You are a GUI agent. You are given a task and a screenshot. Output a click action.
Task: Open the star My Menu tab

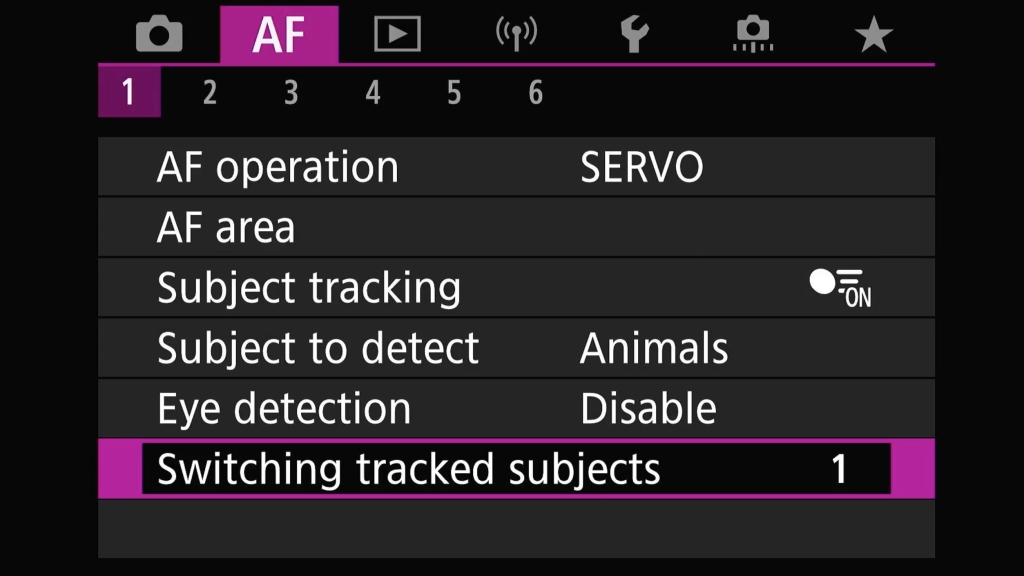pos(873,35)
